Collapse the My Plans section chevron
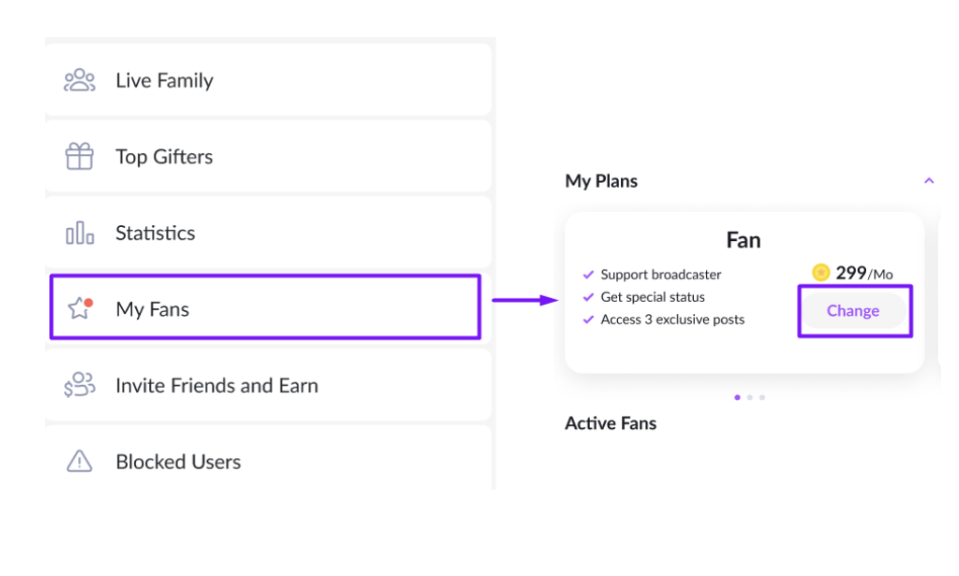 pos(929,181)
